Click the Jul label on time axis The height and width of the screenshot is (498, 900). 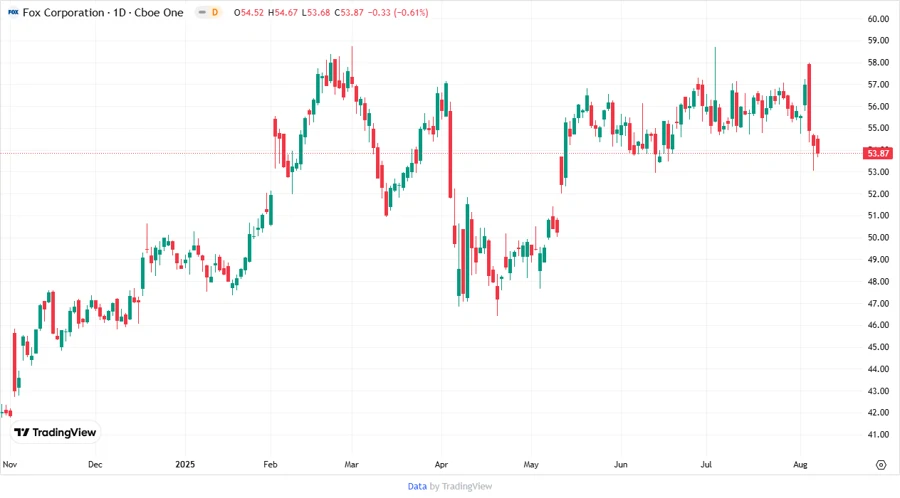(706, 464)
